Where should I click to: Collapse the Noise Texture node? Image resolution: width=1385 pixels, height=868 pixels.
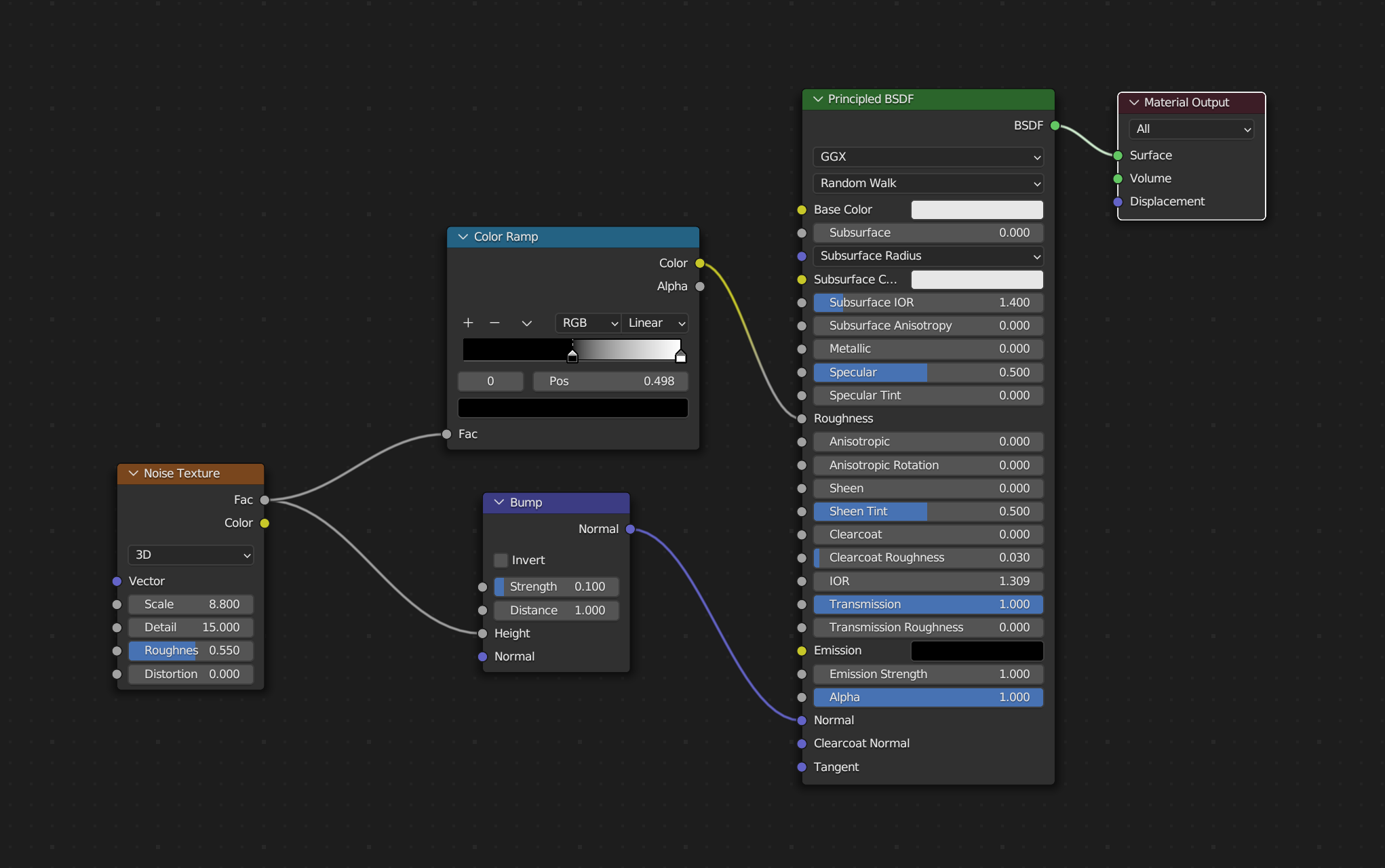click(x=133, y=473)
